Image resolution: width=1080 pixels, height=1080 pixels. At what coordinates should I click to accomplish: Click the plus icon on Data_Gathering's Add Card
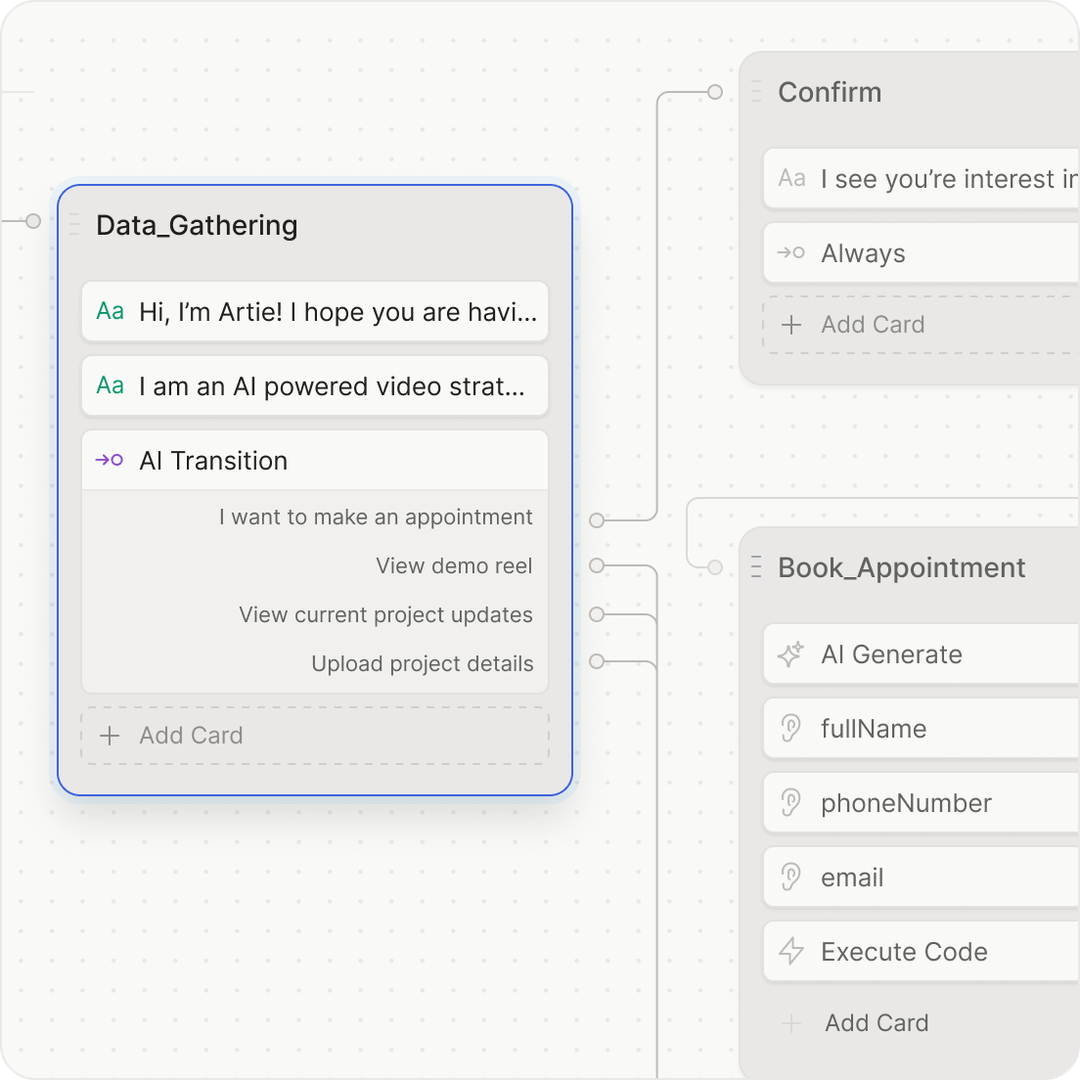click(110, 735)
